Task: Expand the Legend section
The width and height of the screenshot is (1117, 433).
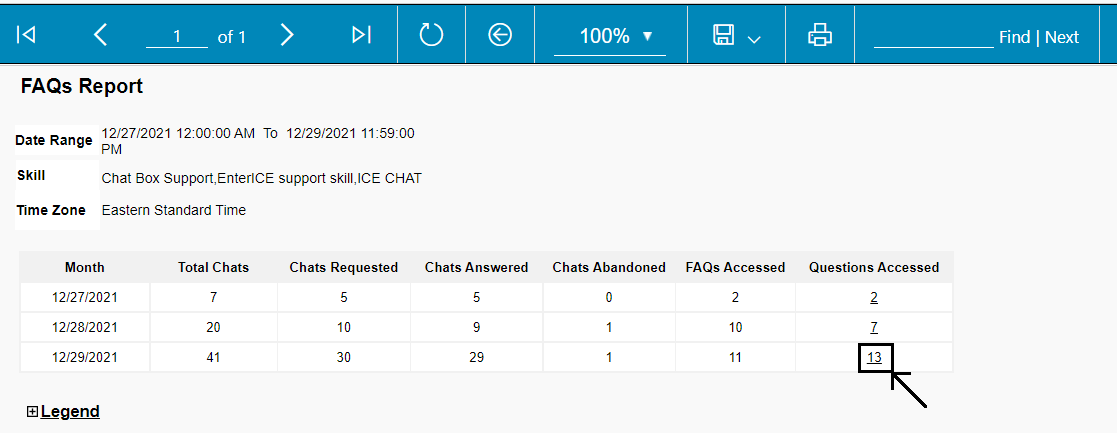Action: point(33,411)
